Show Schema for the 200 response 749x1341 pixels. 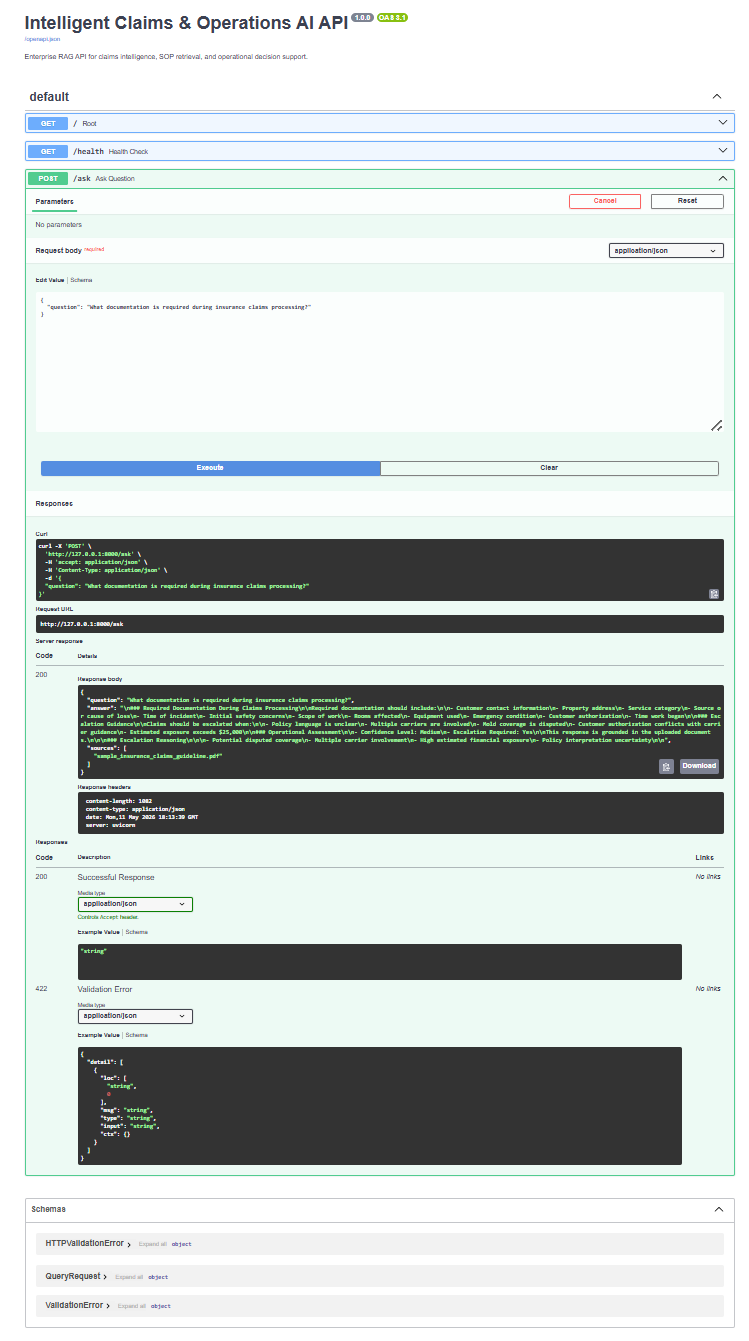click(136, 932)
